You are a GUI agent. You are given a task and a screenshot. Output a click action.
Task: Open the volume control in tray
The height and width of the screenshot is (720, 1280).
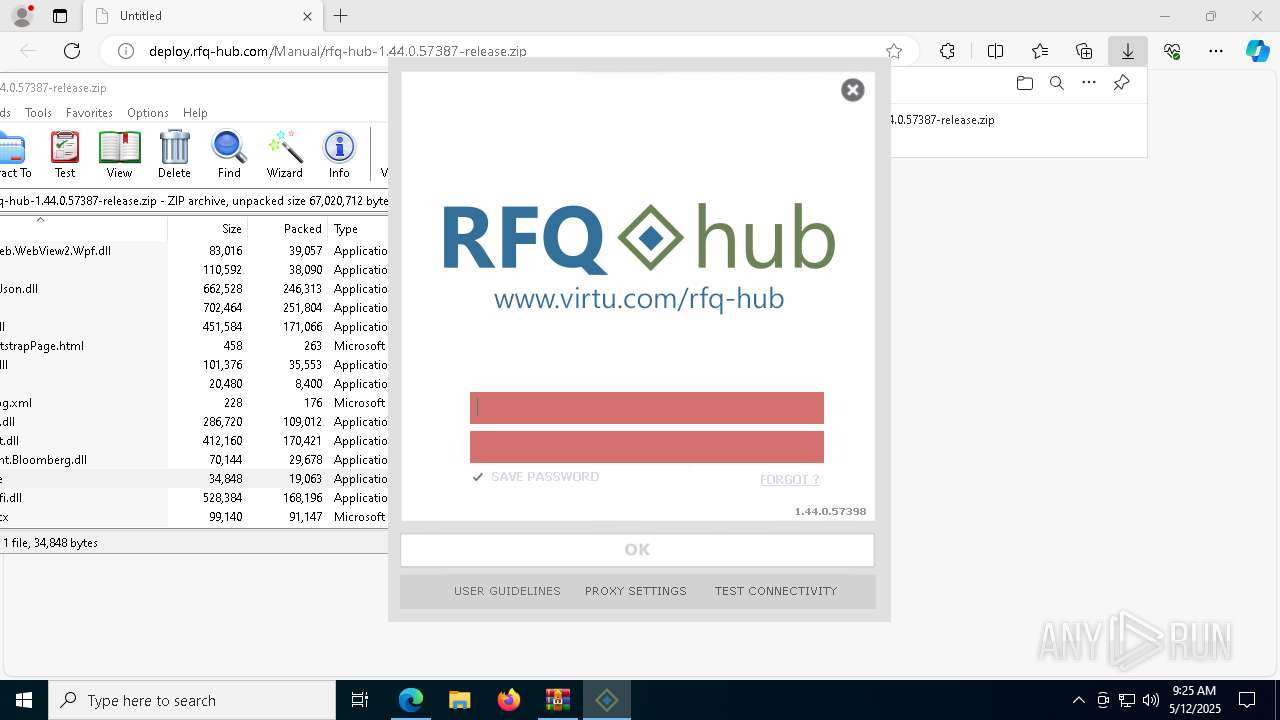(1150, 700)
